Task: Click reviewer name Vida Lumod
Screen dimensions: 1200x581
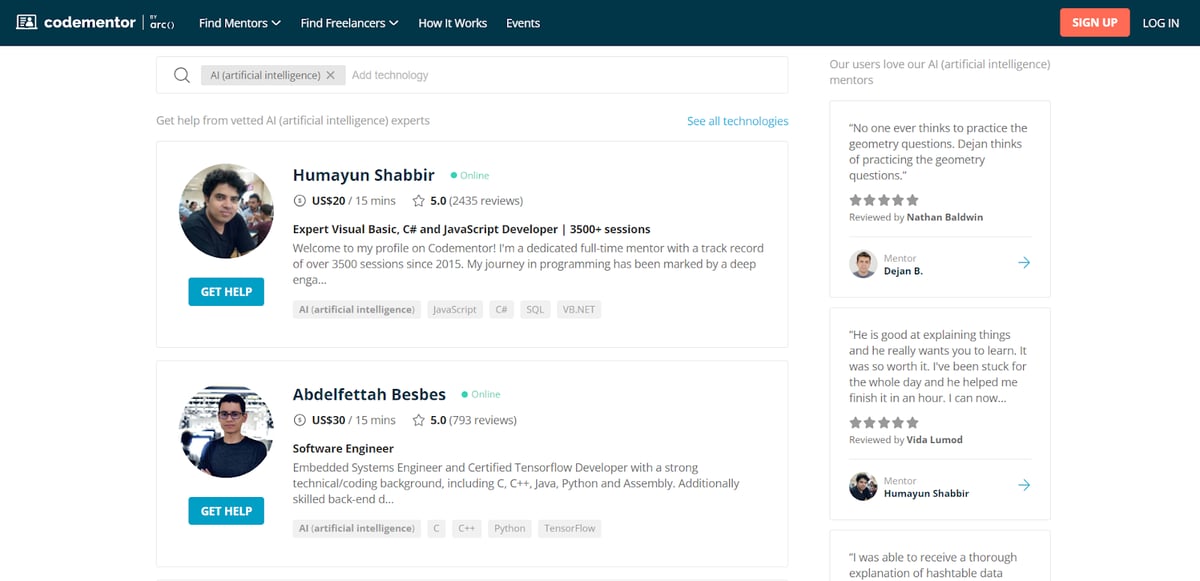Action: (935, 440)
